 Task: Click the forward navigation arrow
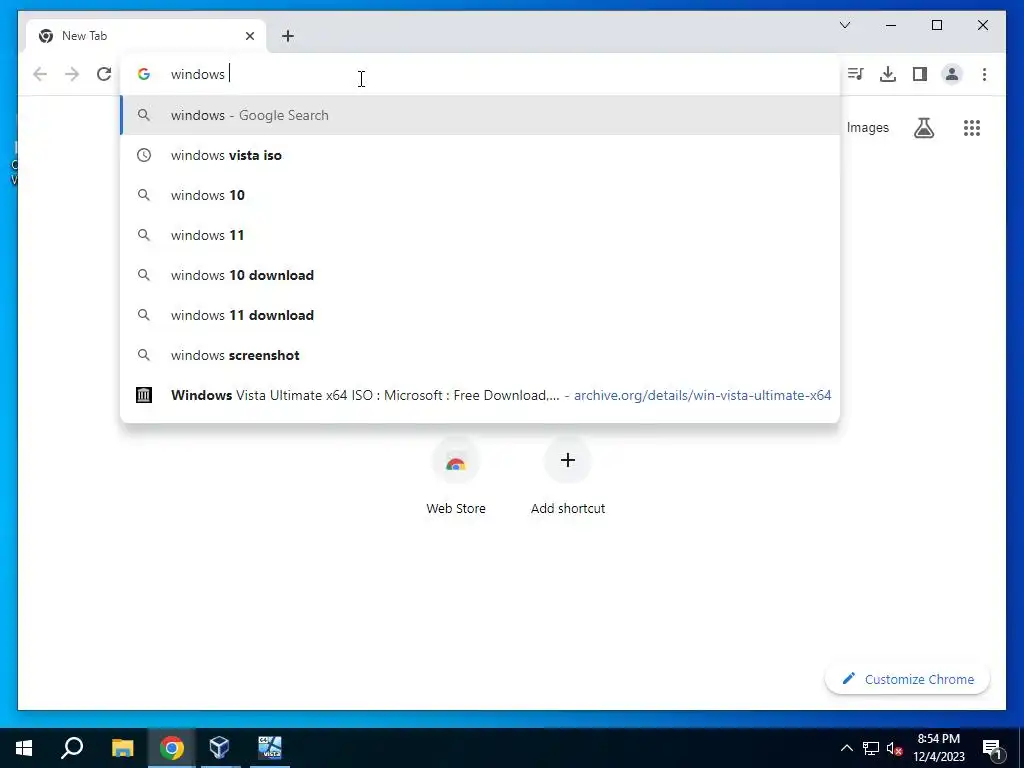pyautogui.click(x=72, y=74)
